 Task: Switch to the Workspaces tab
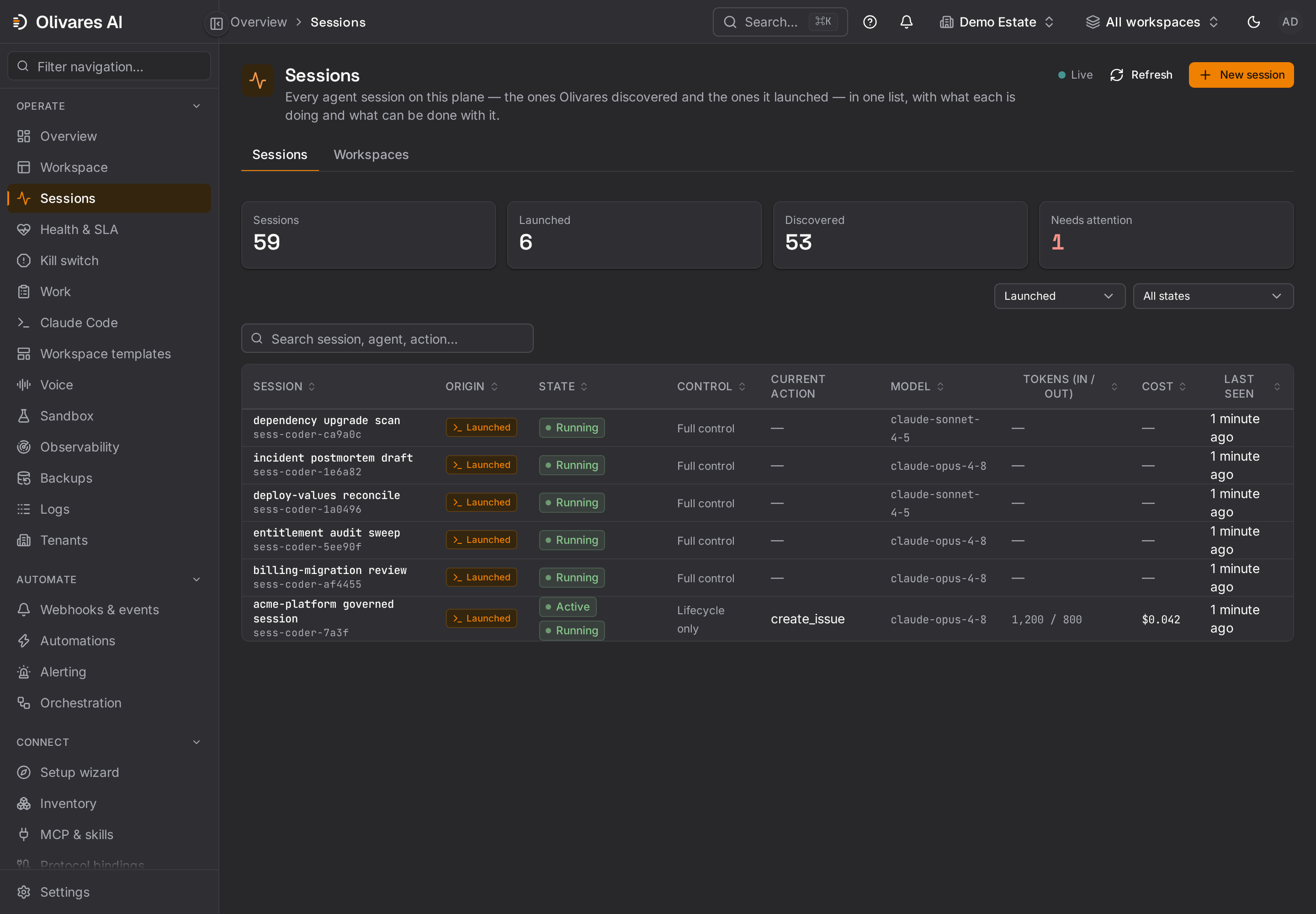tap(371, 154)
